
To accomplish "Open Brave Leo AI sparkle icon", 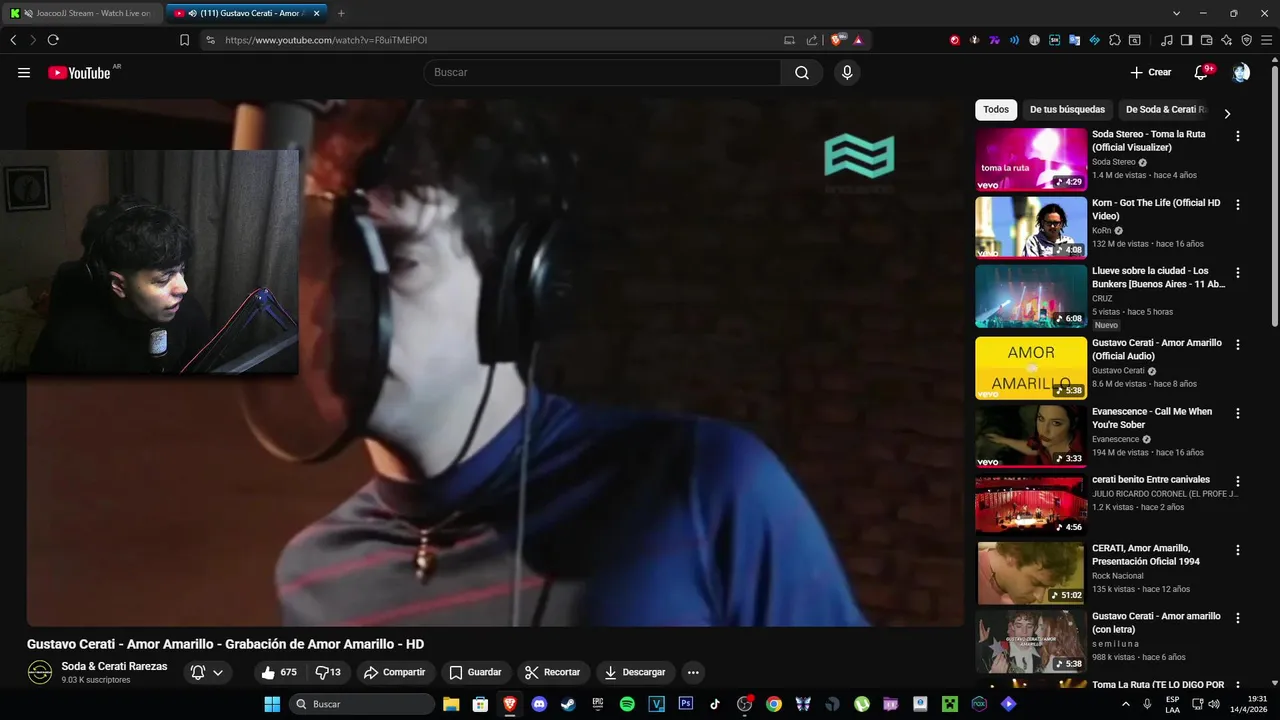I will (x=1227, y=40).
